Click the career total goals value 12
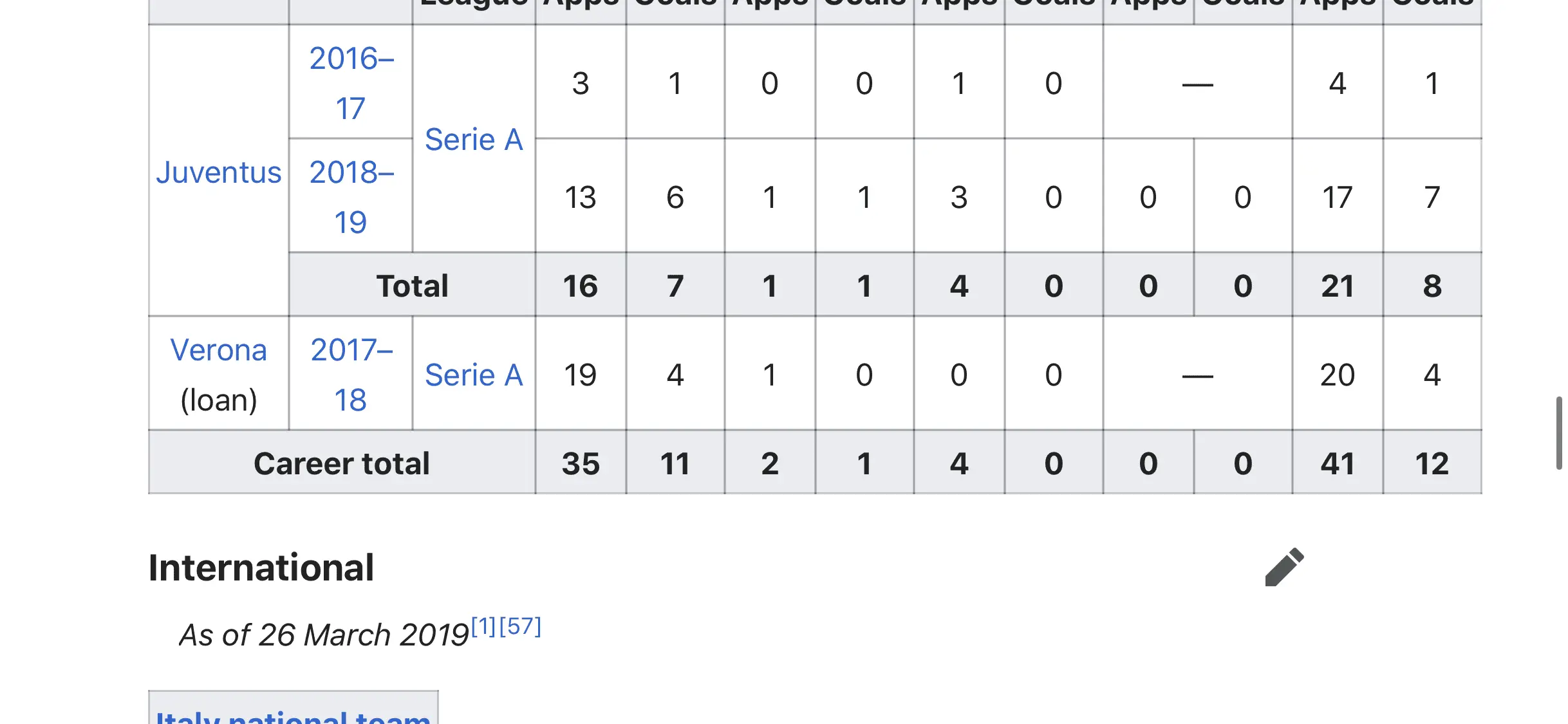1568x724 pixels. 1432,463
